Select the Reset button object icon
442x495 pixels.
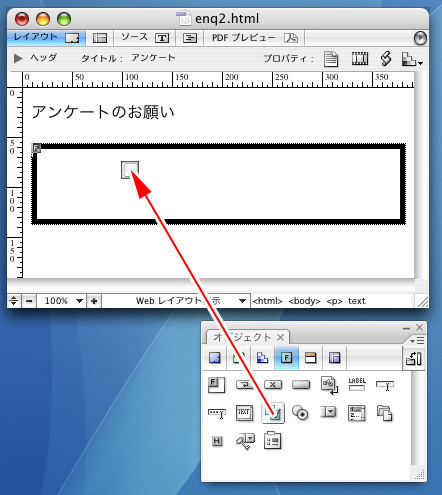(273, 385)
